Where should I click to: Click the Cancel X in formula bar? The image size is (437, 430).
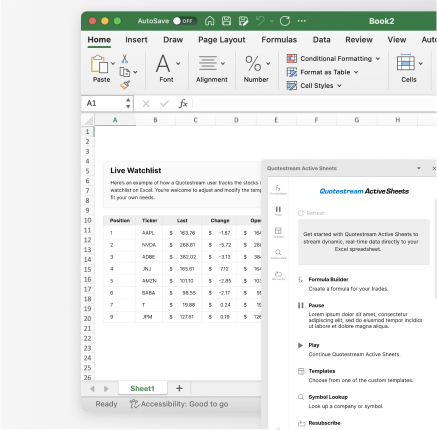click(146, 104)
